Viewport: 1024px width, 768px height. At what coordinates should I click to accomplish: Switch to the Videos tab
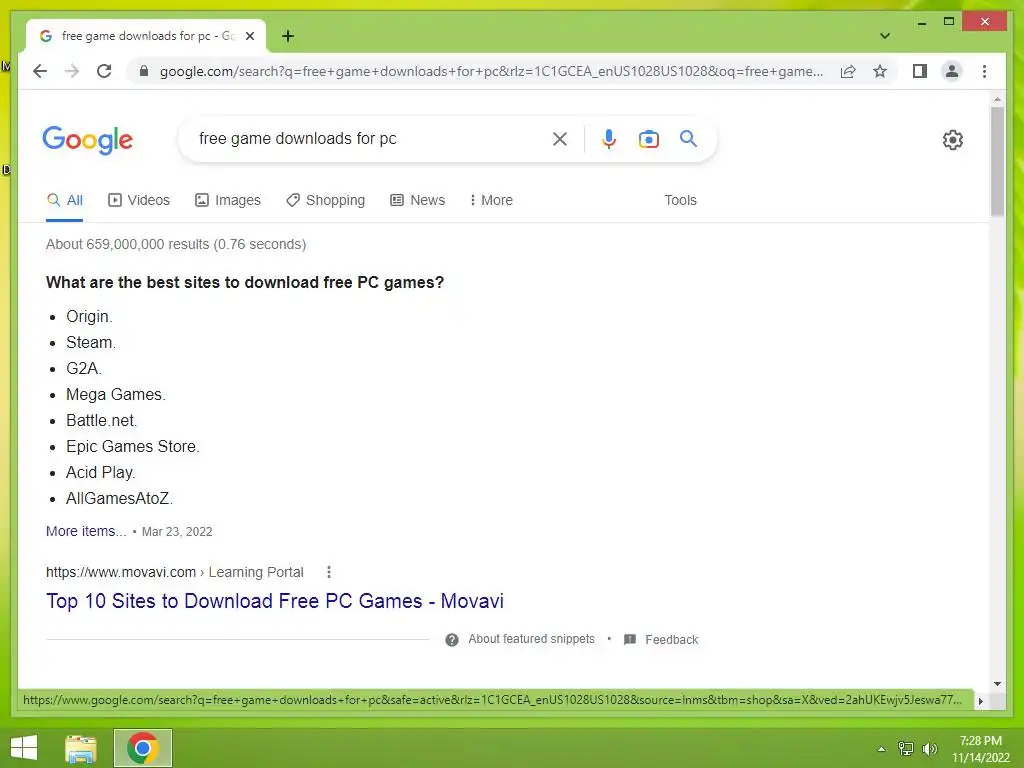(x=138, y=200)
